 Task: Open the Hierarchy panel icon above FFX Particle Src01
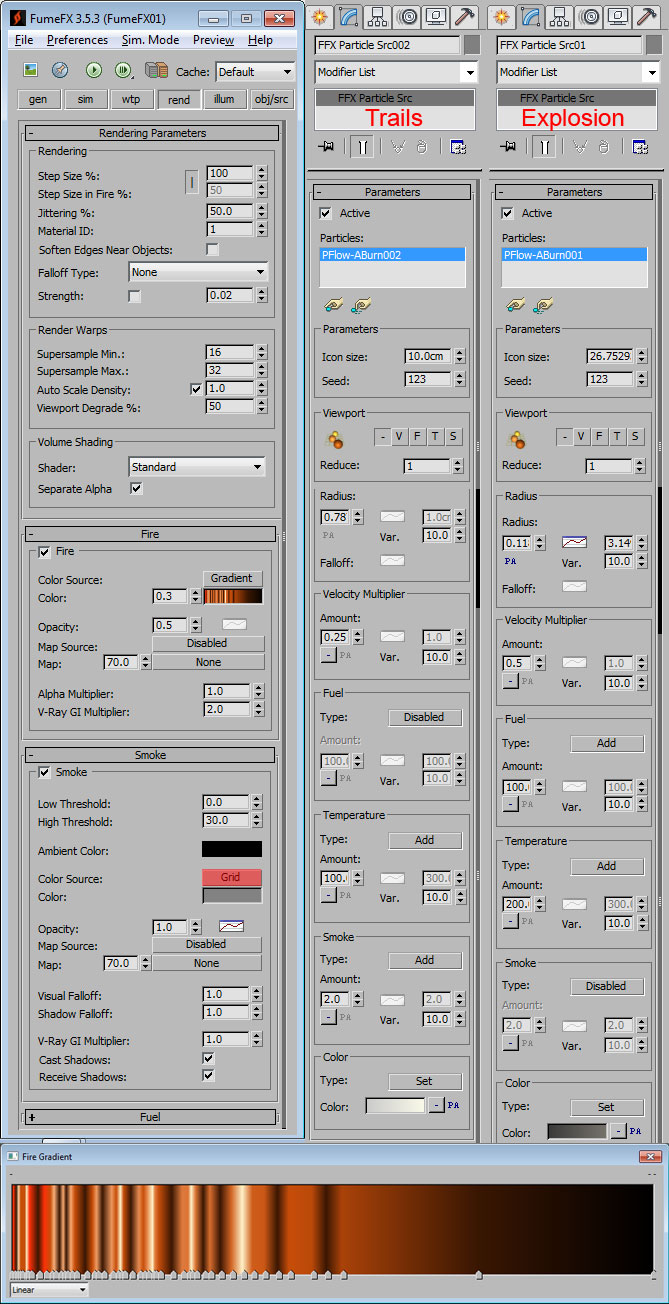click(559, 15)
